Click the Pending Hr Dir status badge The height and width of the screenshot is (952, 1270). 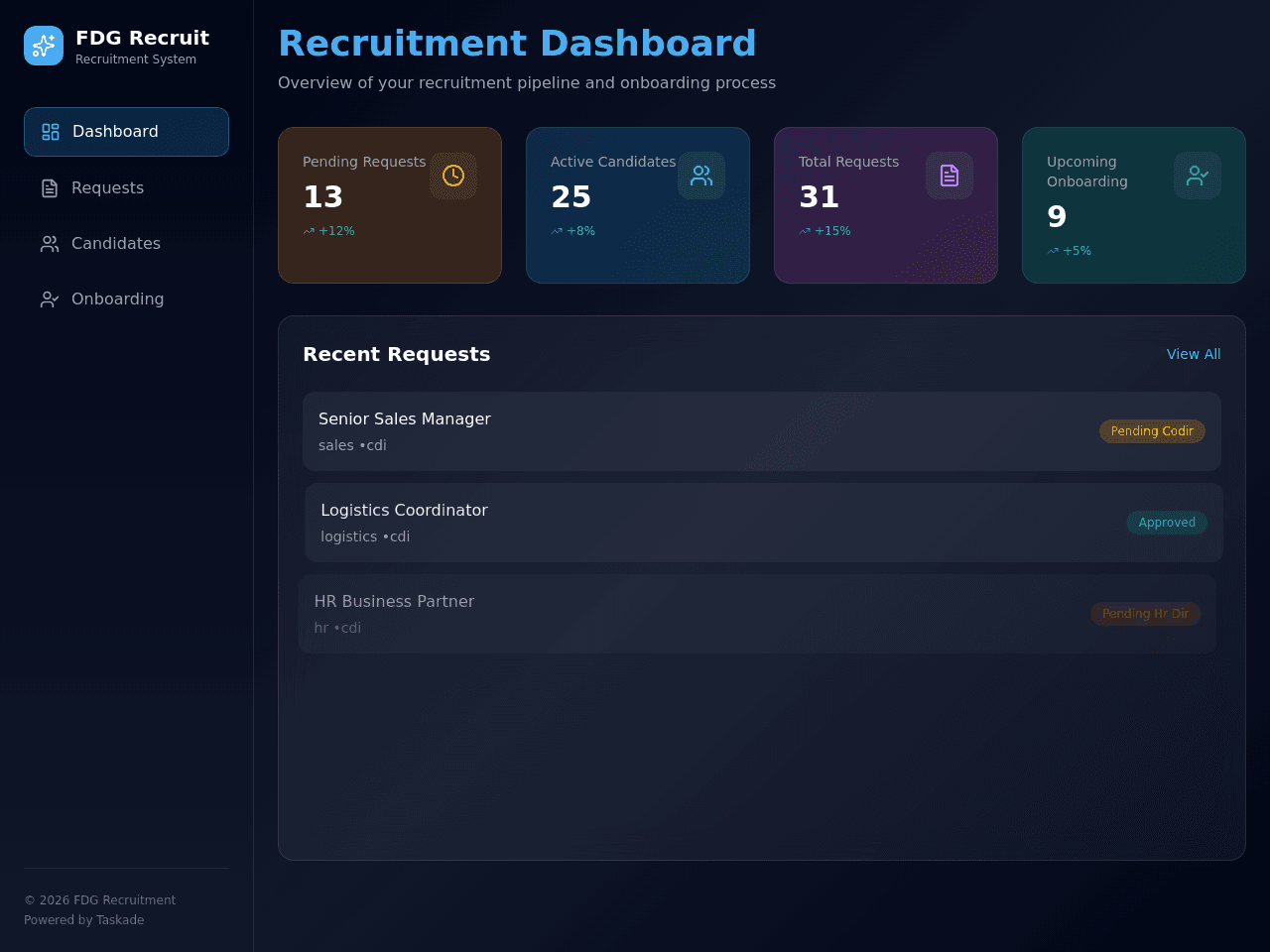point(1145,614)
